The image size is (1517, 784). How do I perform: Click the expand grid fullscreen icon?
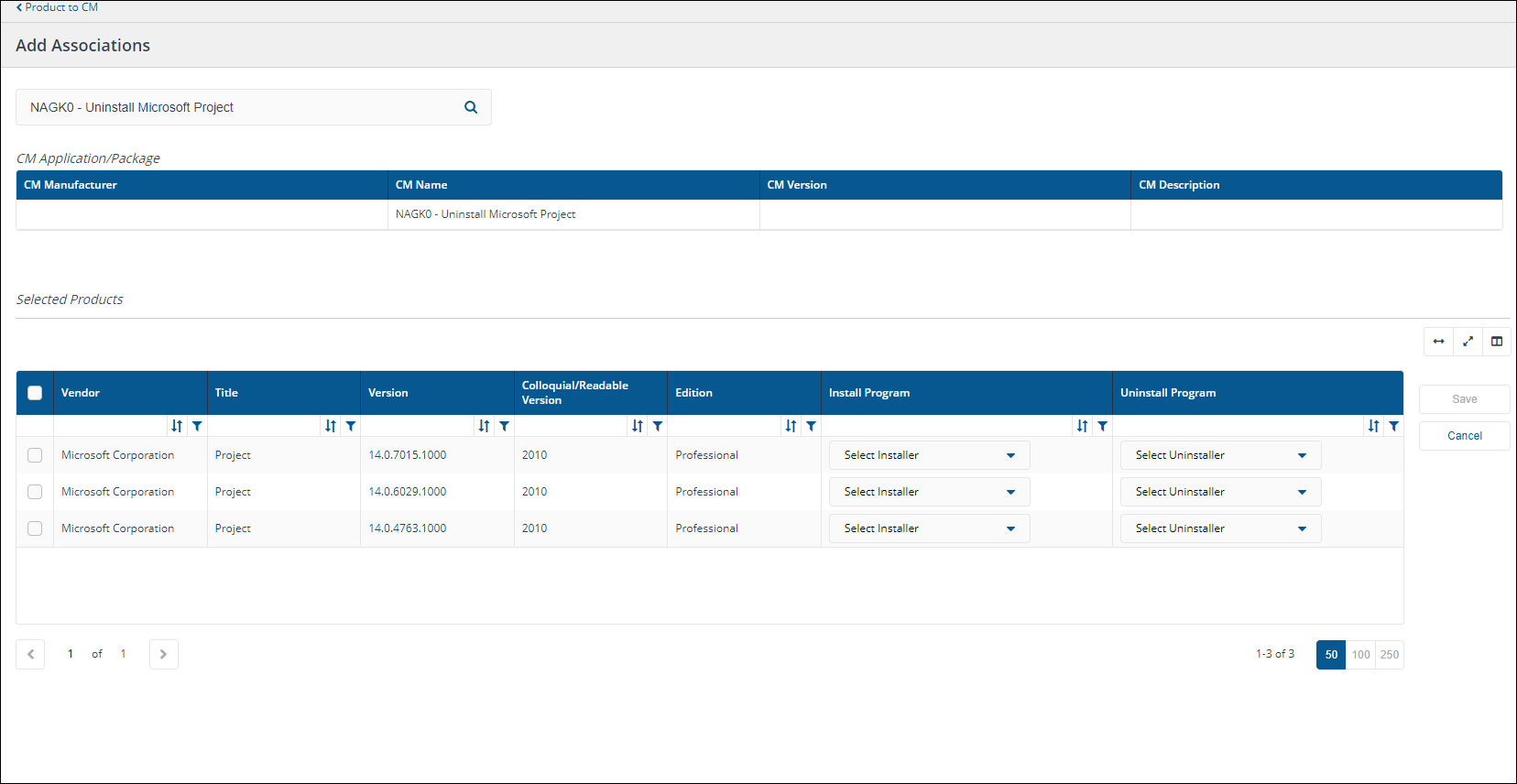click(x=1468, y=342)
